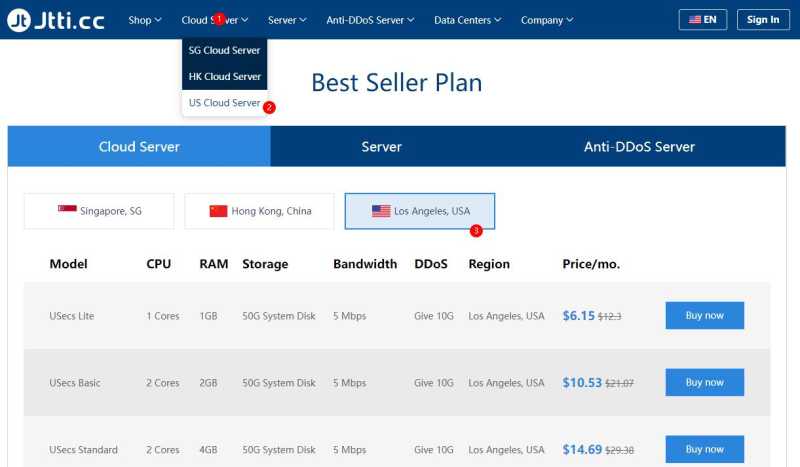Click the Singapore flag icon

67,209
